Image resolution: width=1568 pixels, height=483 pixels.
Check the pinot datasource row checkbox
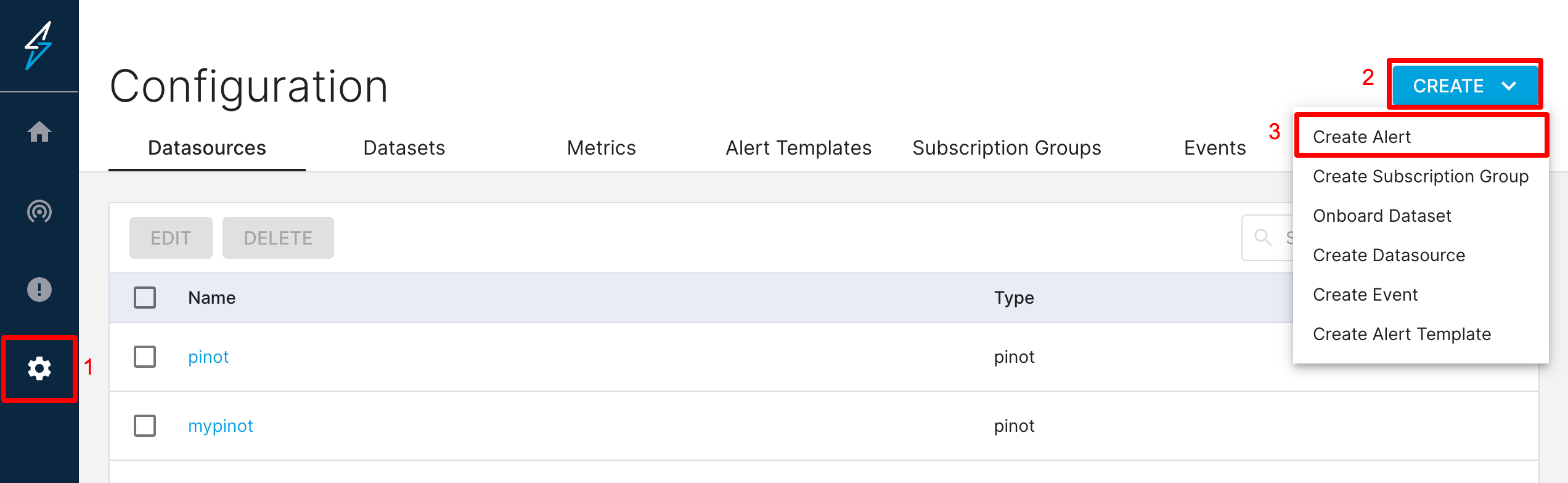(145, 357)
